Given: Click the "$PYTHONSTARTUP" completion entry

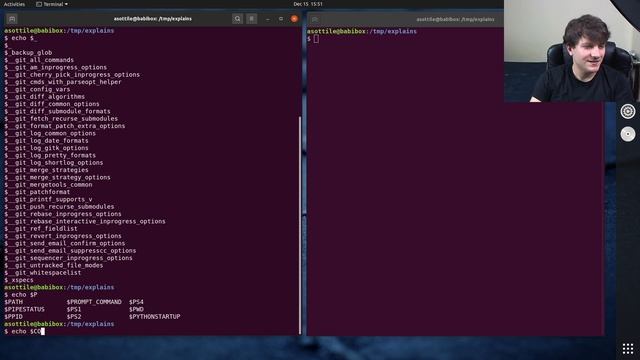Looking at the screenshot, I should [x=155, y=317].
